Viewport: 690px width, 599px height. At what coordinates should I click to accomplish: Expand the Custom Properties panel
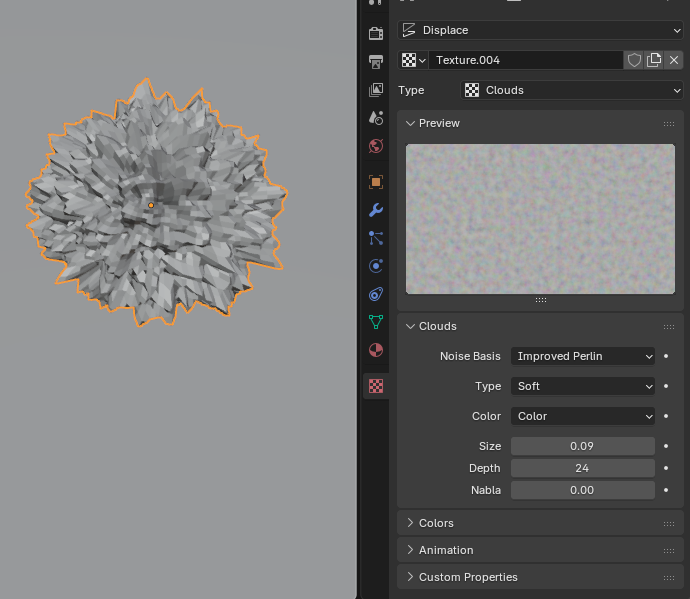pyautogui.click(x=468, y=577)
